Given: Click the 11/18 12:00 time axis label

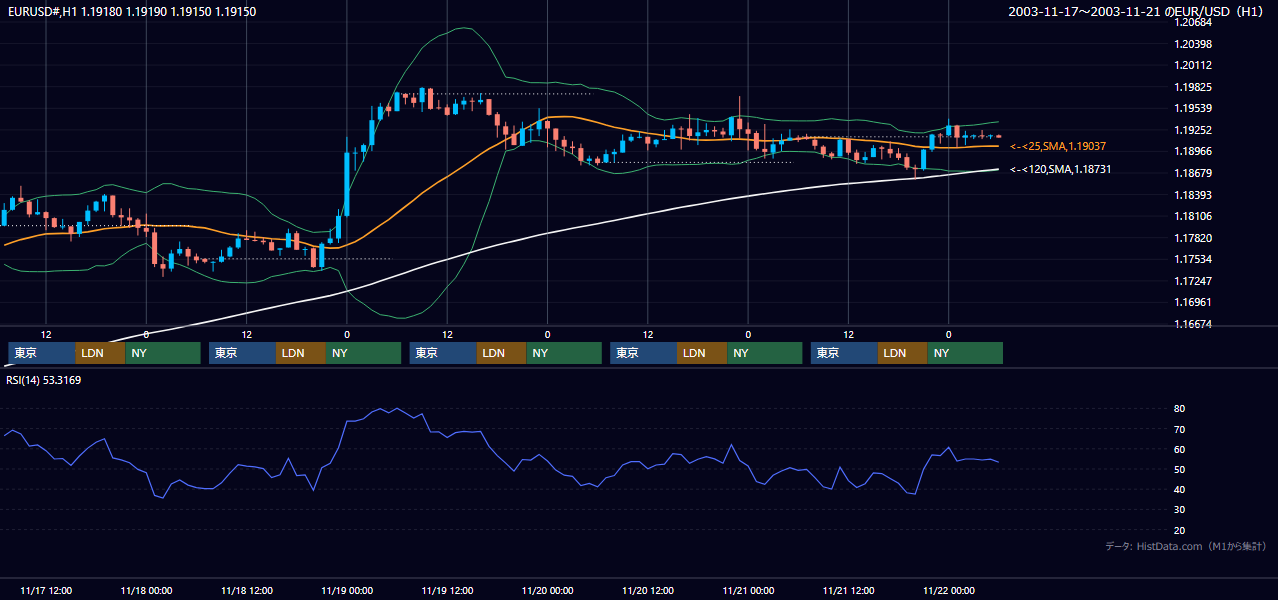Looking at the screenshot, I should (246, 591).
